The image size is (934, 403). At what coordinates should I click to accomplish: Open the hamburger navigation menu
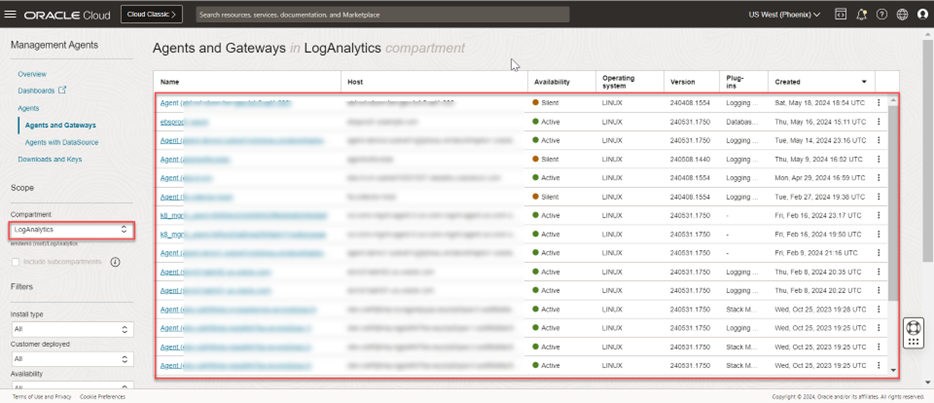pyautogui.click(x=10, y=15)
